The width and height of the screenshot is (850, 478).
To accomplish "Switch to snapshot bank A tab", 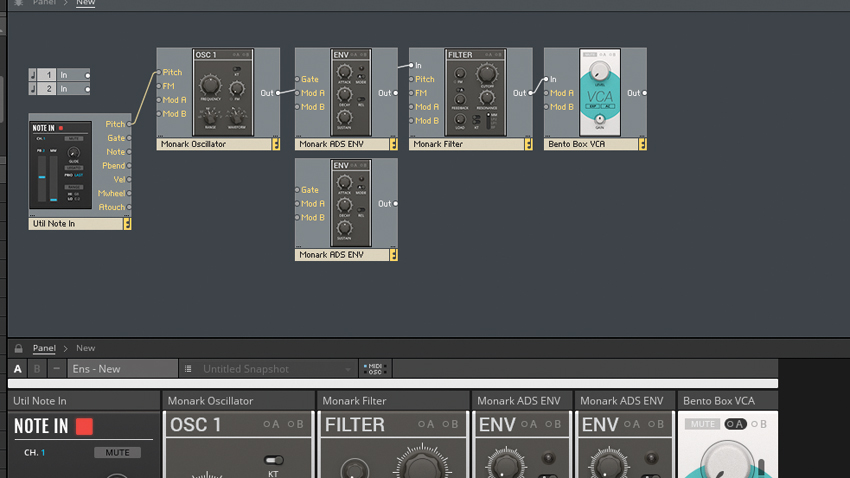I will coord(18,369).
